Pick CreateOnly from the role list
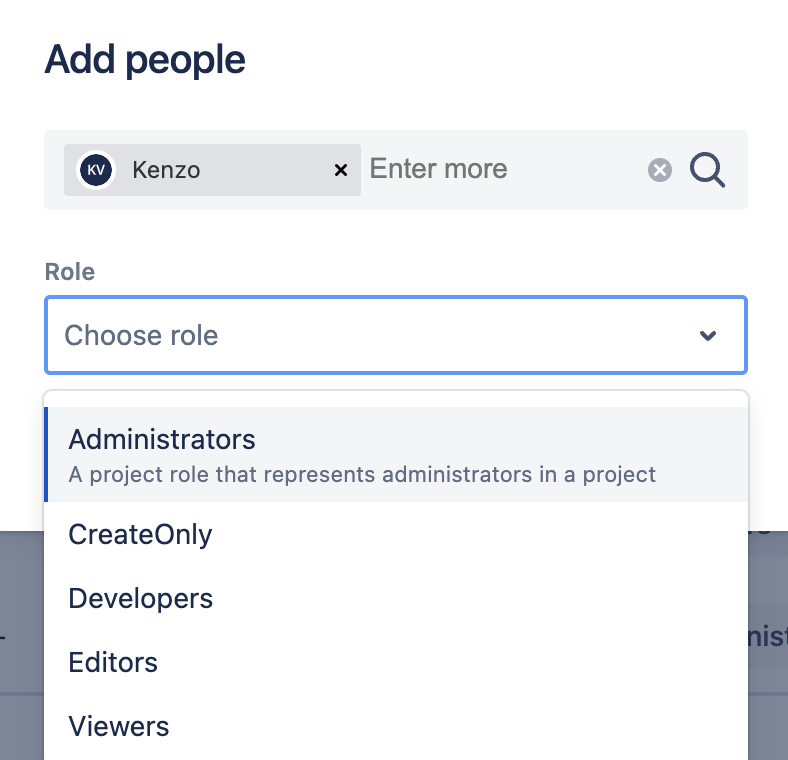788x760 pixels. (x=140, y=535)
